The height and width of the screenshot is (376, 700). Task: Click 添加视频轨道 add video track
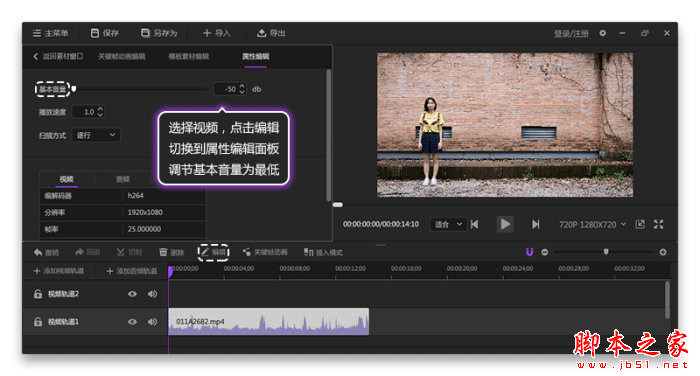coord(58,271)
